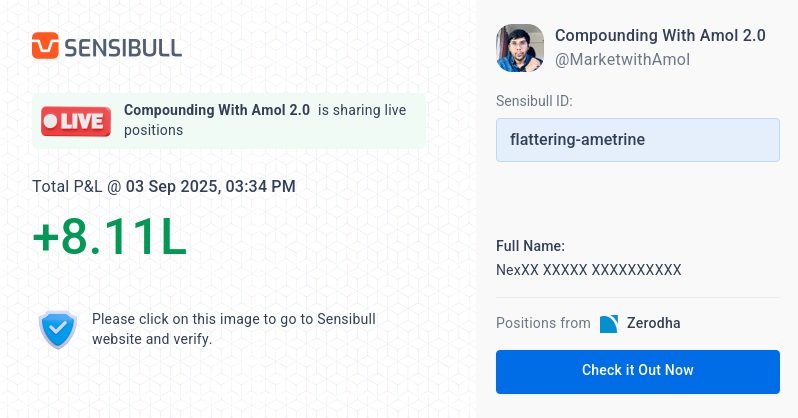Click the Check it Out Now button
798x418 pixels.
(x=638, y=372)
